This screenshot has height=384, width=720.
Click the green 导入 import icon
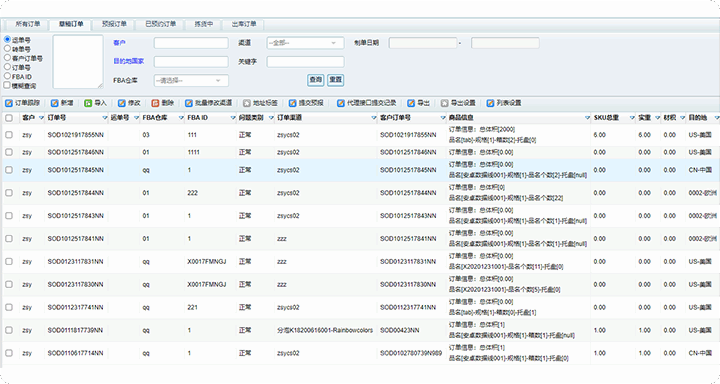click(x=88, y=103)
